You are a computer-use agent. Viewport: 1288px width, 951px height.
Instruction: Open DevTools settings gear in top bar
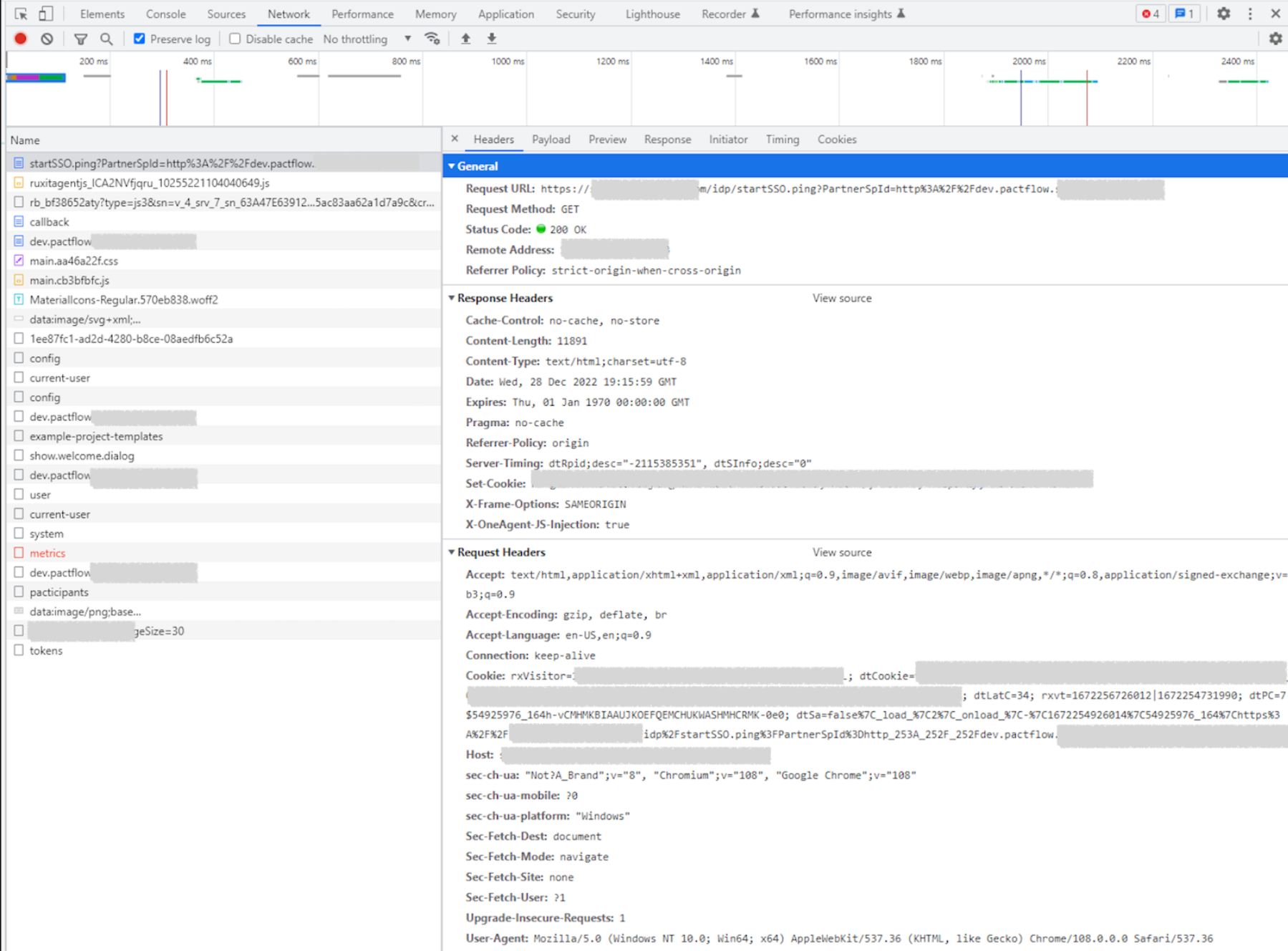coord(1224,14)
